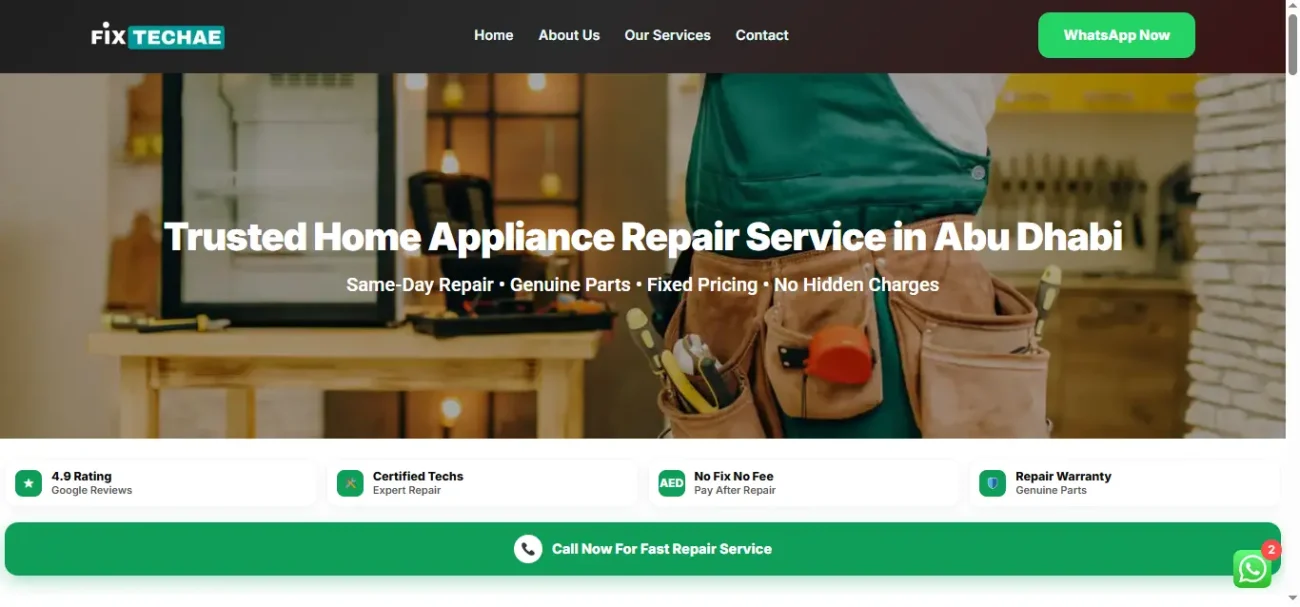1300x607 pixels.
Task: Select the No Fix No Fee card
Action: 804,483
